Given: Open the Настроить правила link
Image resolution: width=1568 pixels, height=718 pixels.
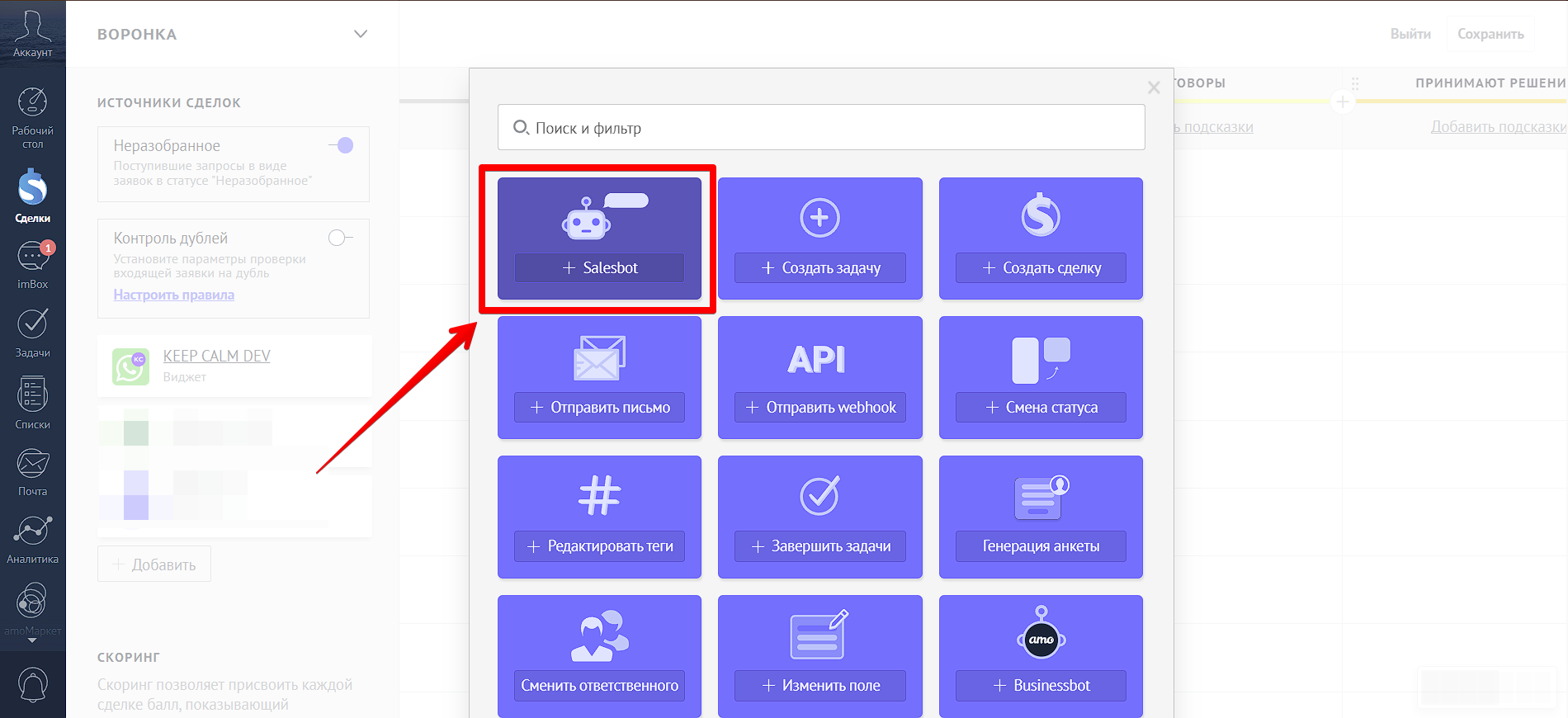Looking at the screenshot, I should (x=174, y=295).
